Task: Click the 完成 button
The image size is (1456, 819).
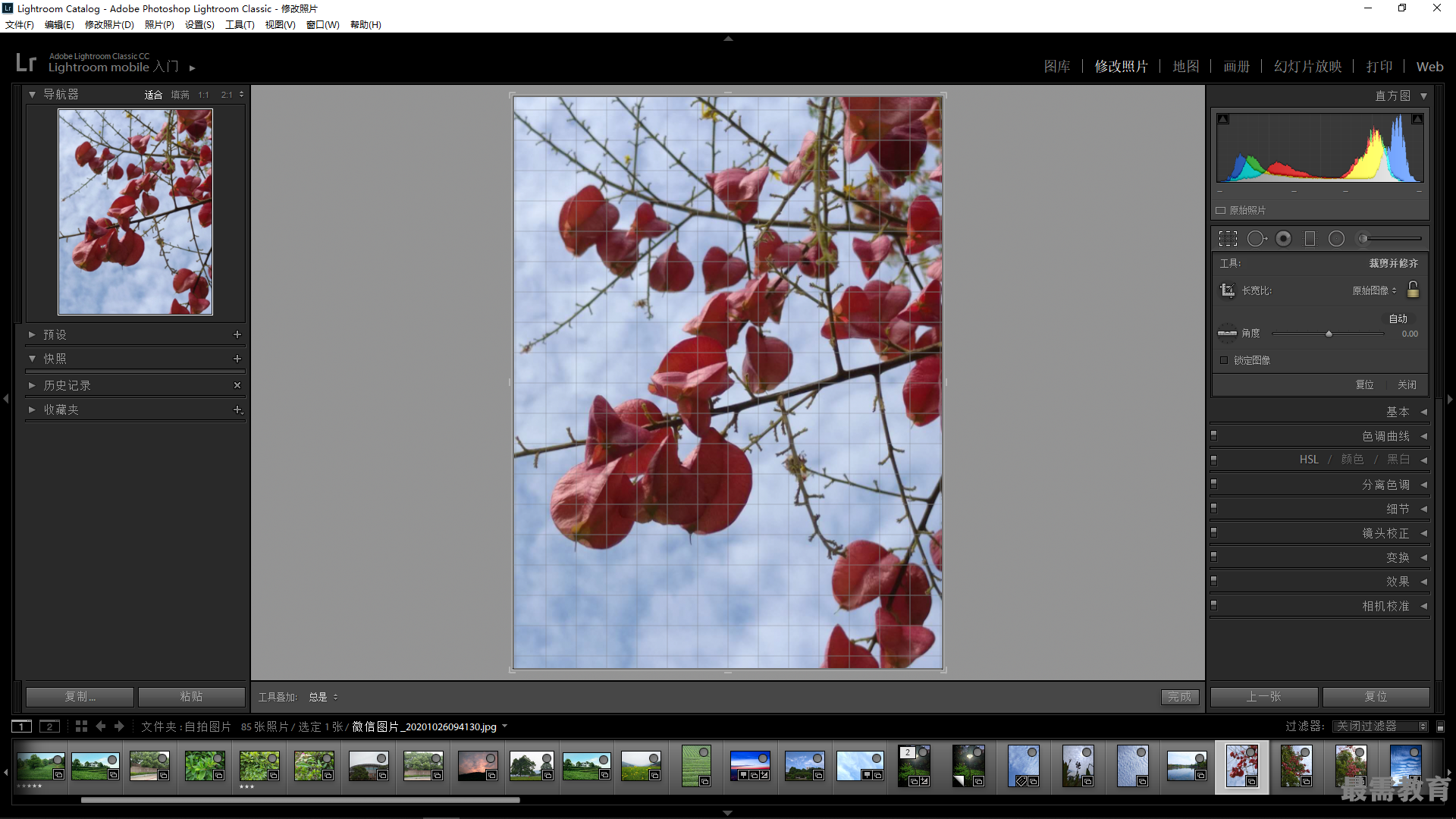Action: (x=1179, y=697)
